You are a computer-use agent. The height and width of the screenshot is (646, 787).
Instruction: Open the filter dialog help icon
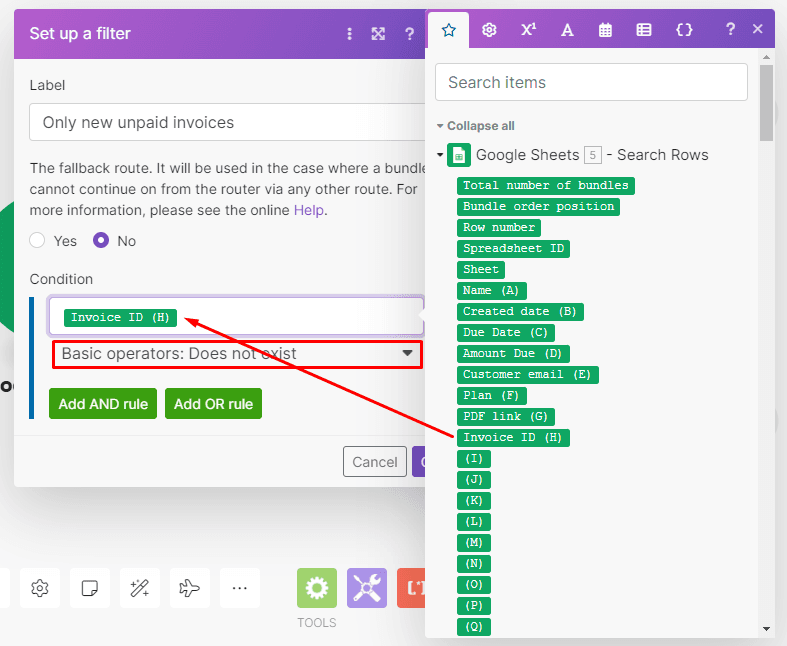(x=409, y=34)
